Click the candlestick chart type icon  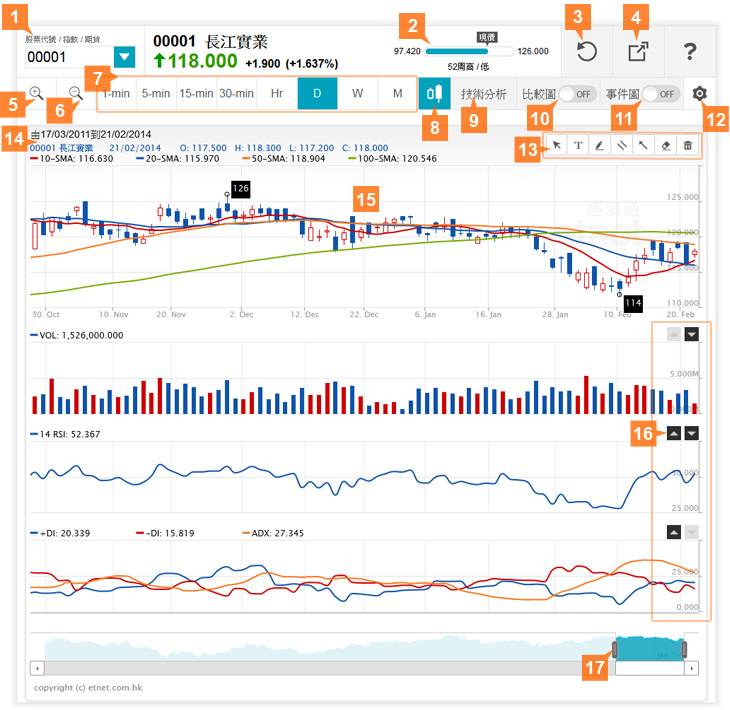pyautogui.click(x=435, y=93)
